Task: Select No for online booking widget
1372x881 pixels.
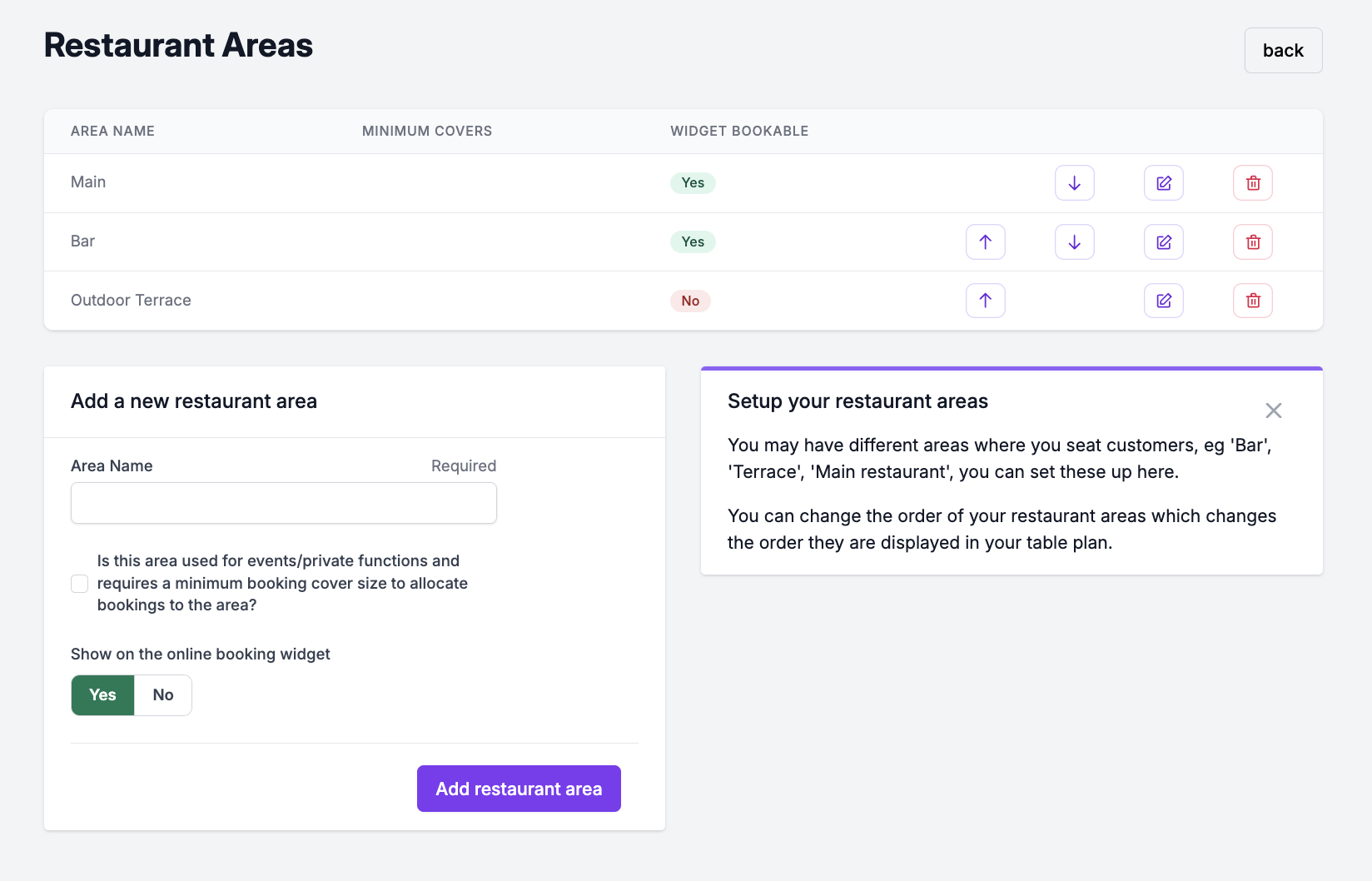Action: click(x=163, y=695)
